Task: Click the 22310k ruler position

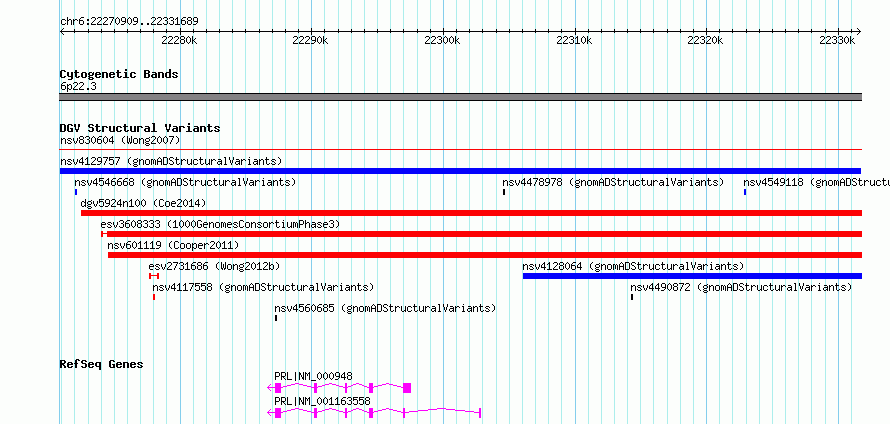Action: click(x=574, y=40)
